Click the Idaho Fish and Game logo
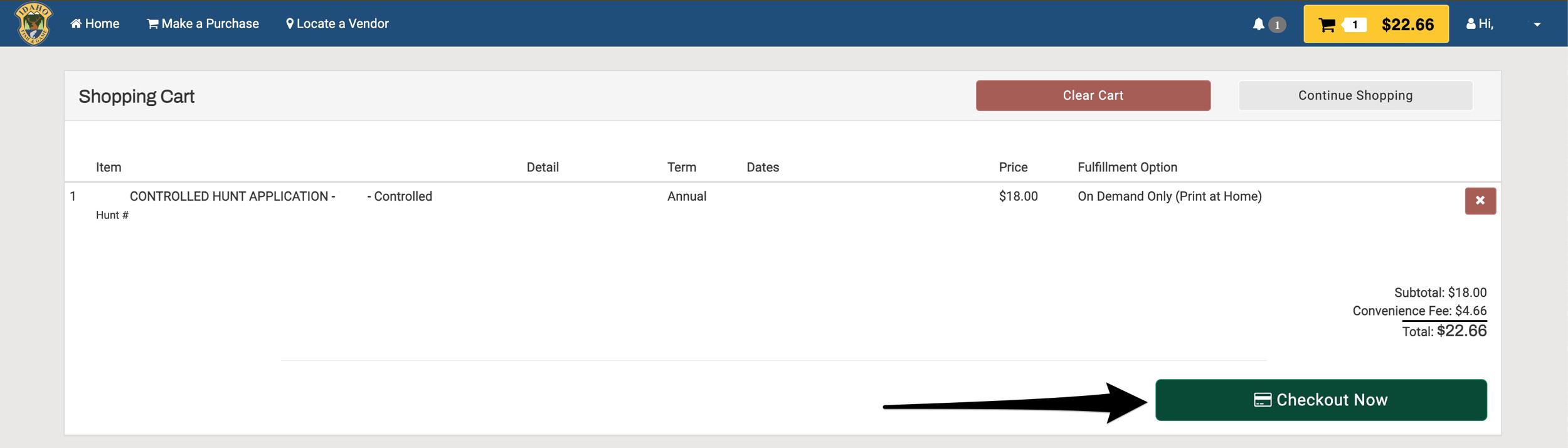This screenshot has height=448, width=1568. tap(33, 24)
